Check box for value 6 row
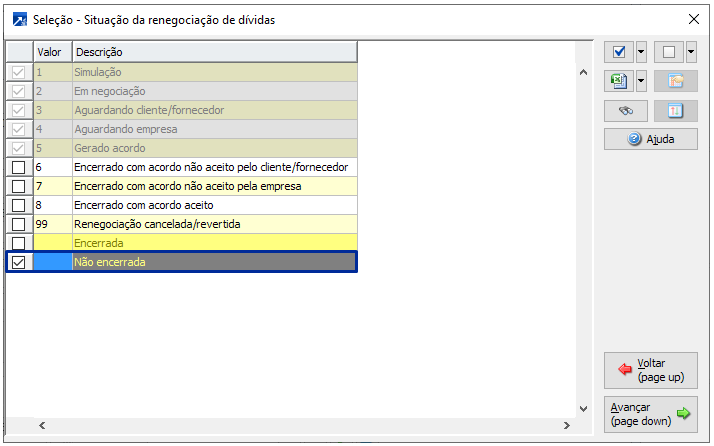Image resolution: width=714 pixels, height=446 pixels. [x=18, y=168]
